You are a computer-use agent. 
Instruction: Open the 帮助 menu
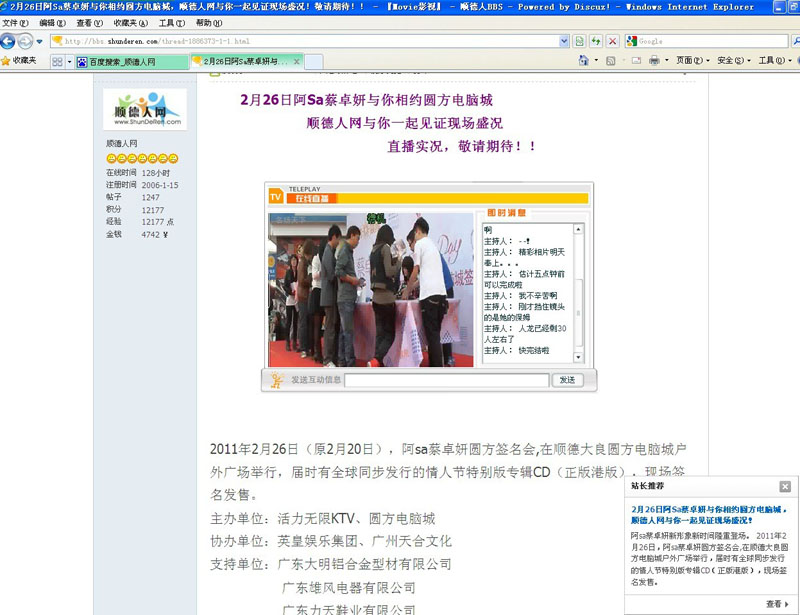pos(209,23)
